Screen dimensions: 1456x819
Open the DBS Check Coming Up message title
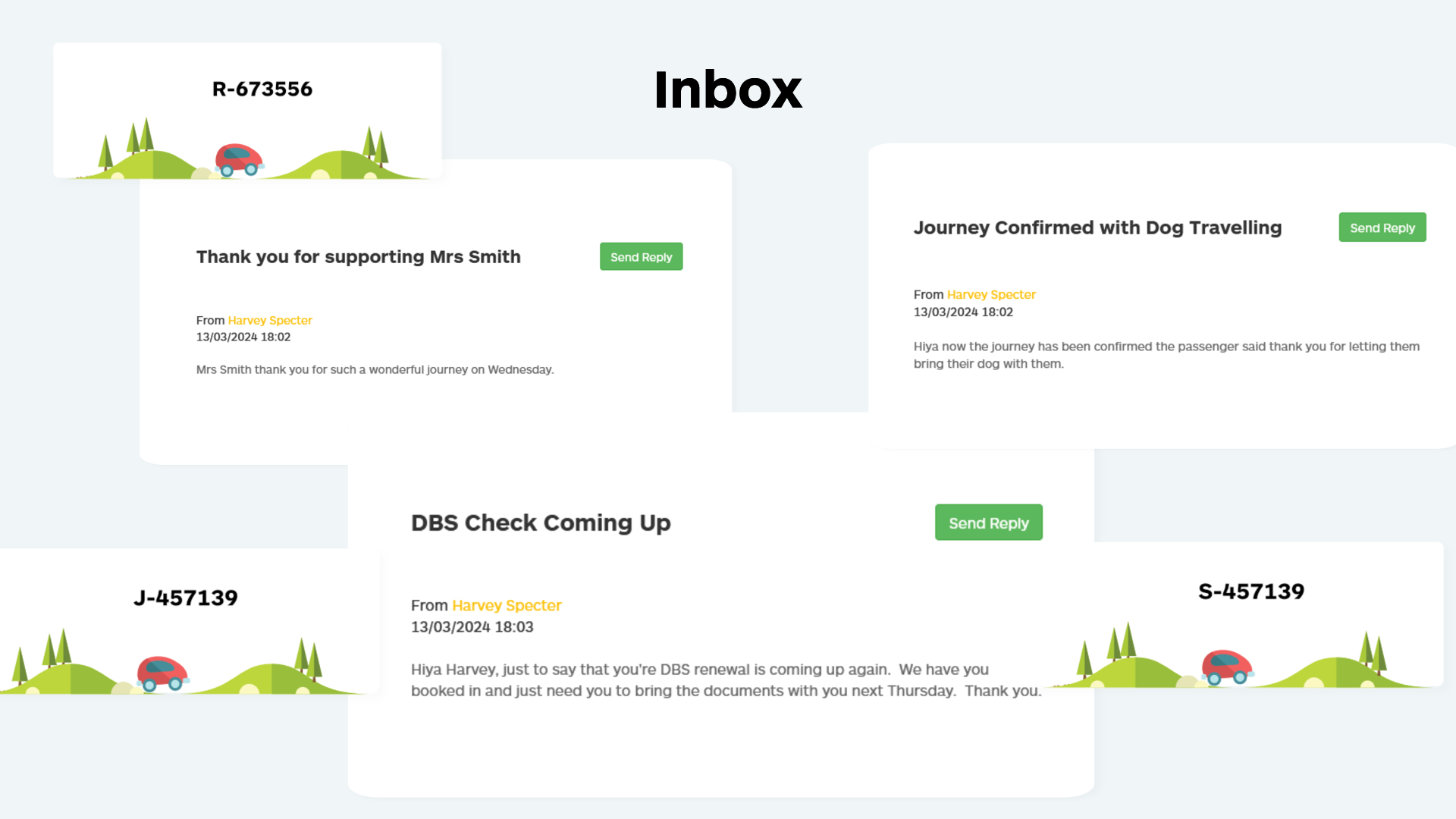541,522
